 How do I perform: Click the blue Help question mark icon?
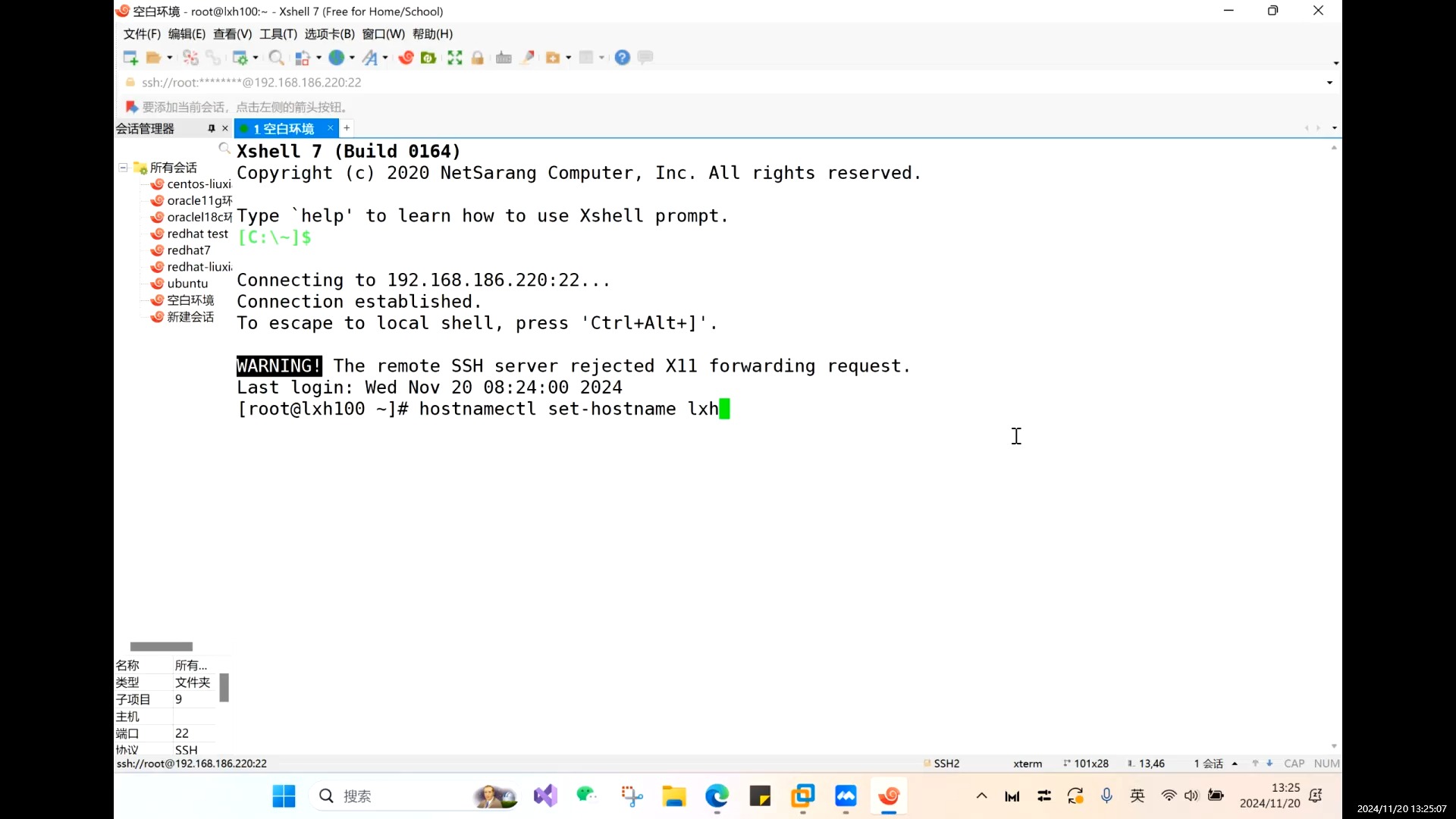point(622,58)
